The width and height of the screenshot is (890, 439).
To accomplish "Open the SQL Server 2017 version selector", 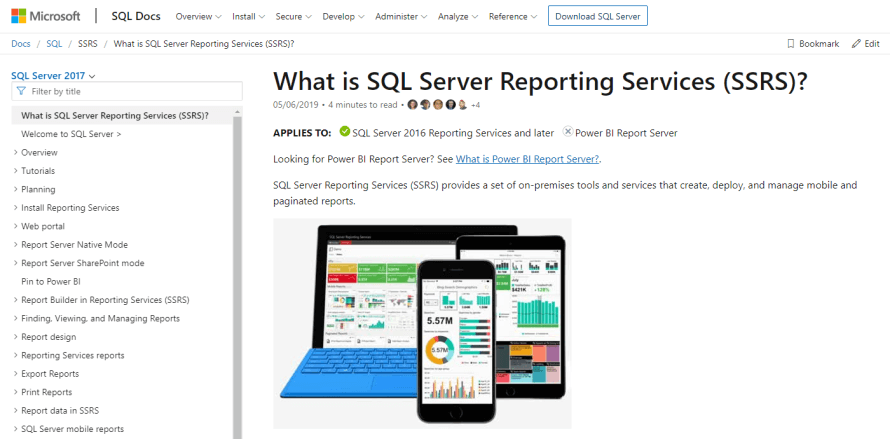I will click(53, 76).
